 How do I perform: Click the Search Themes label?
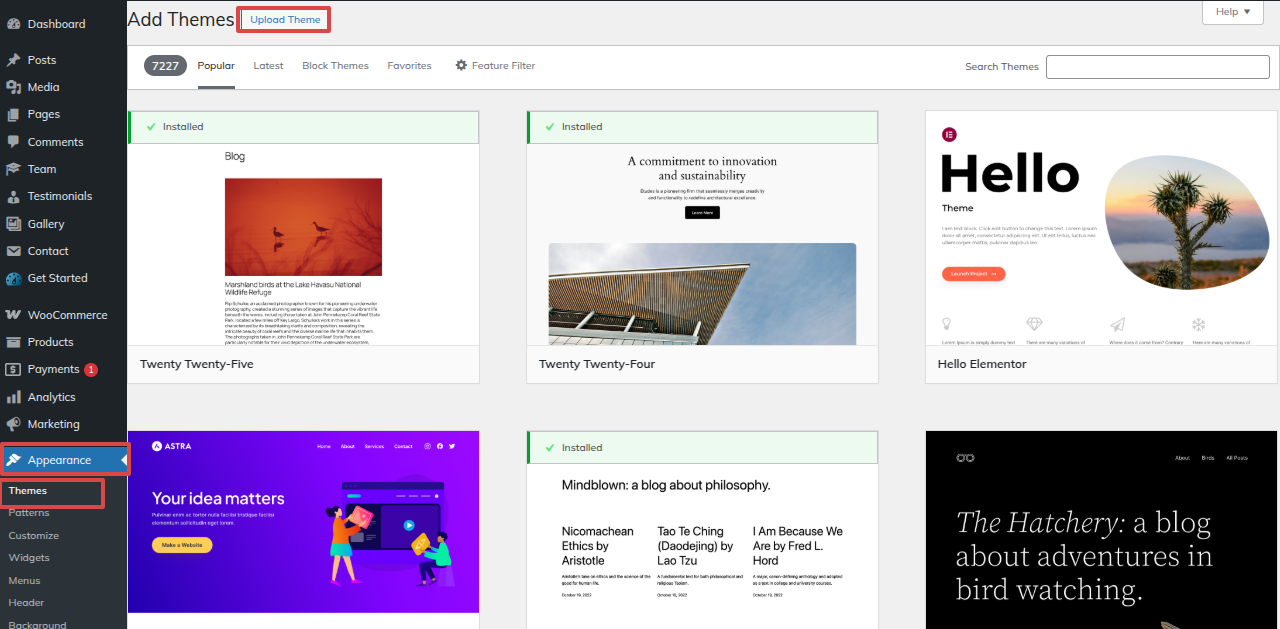tap(1002, 67)
